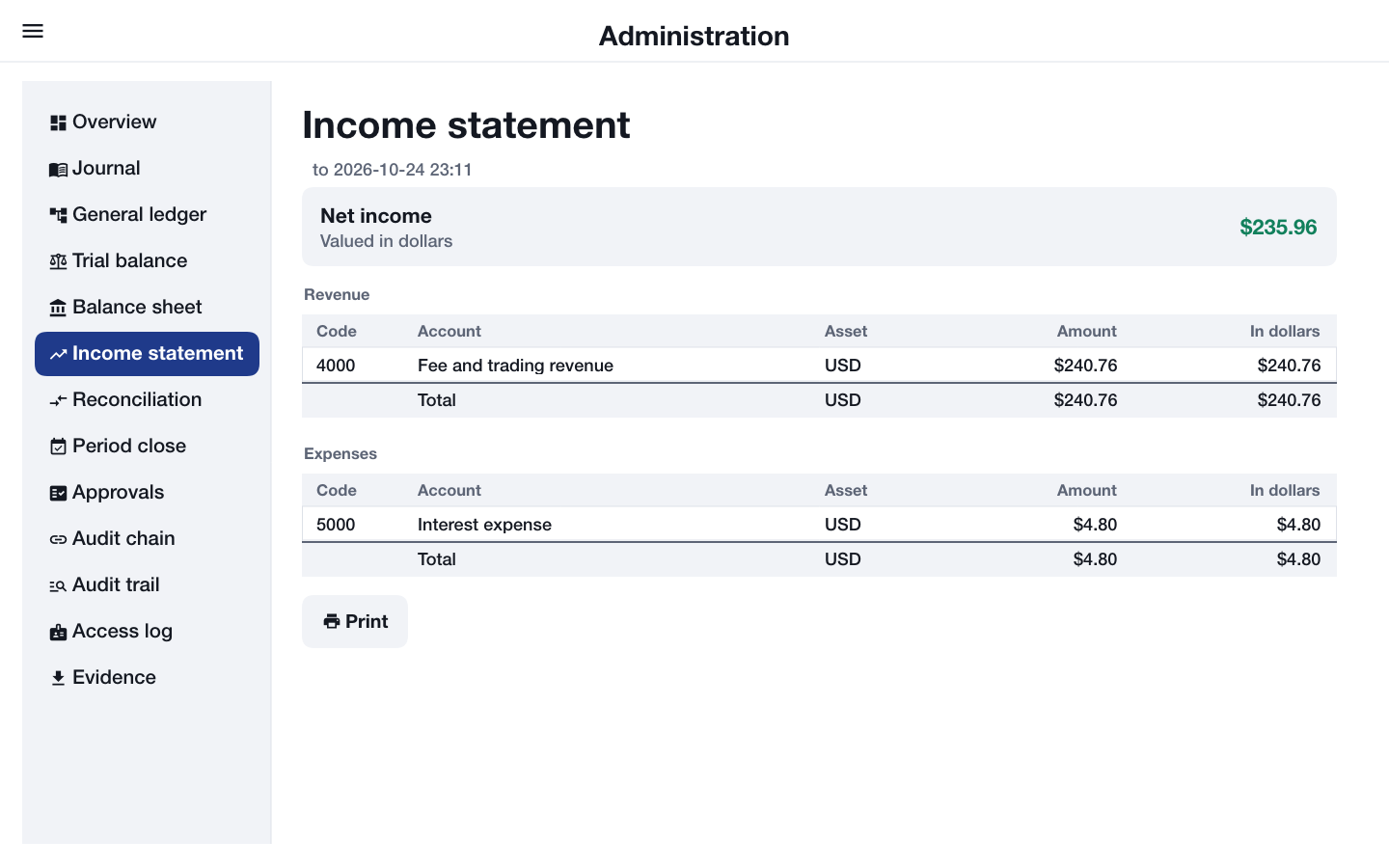Open the Evidence page

(x=147, y=678)
